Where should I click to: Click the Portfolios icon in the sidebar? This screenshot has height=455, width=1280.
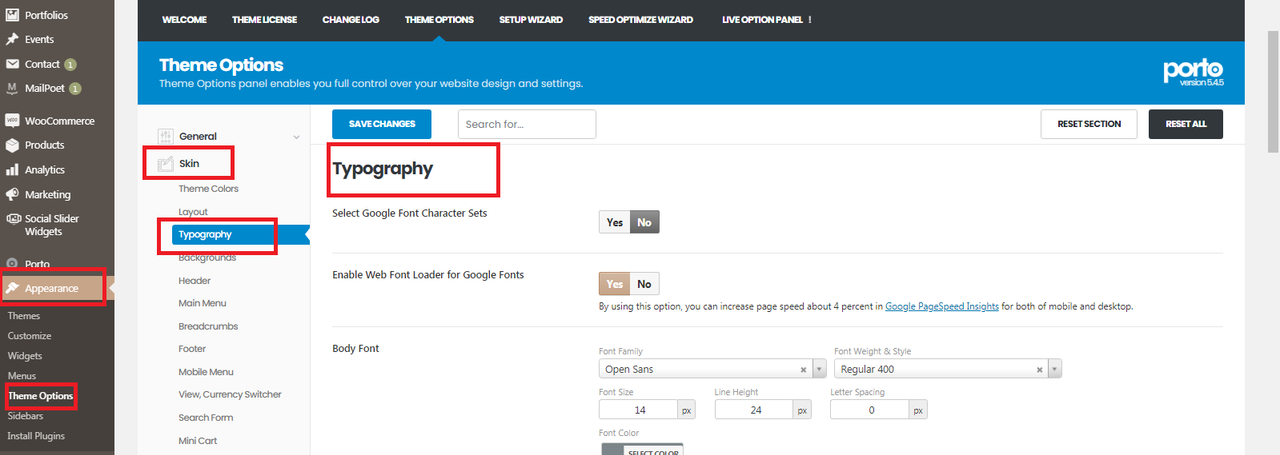coord(12,14)
